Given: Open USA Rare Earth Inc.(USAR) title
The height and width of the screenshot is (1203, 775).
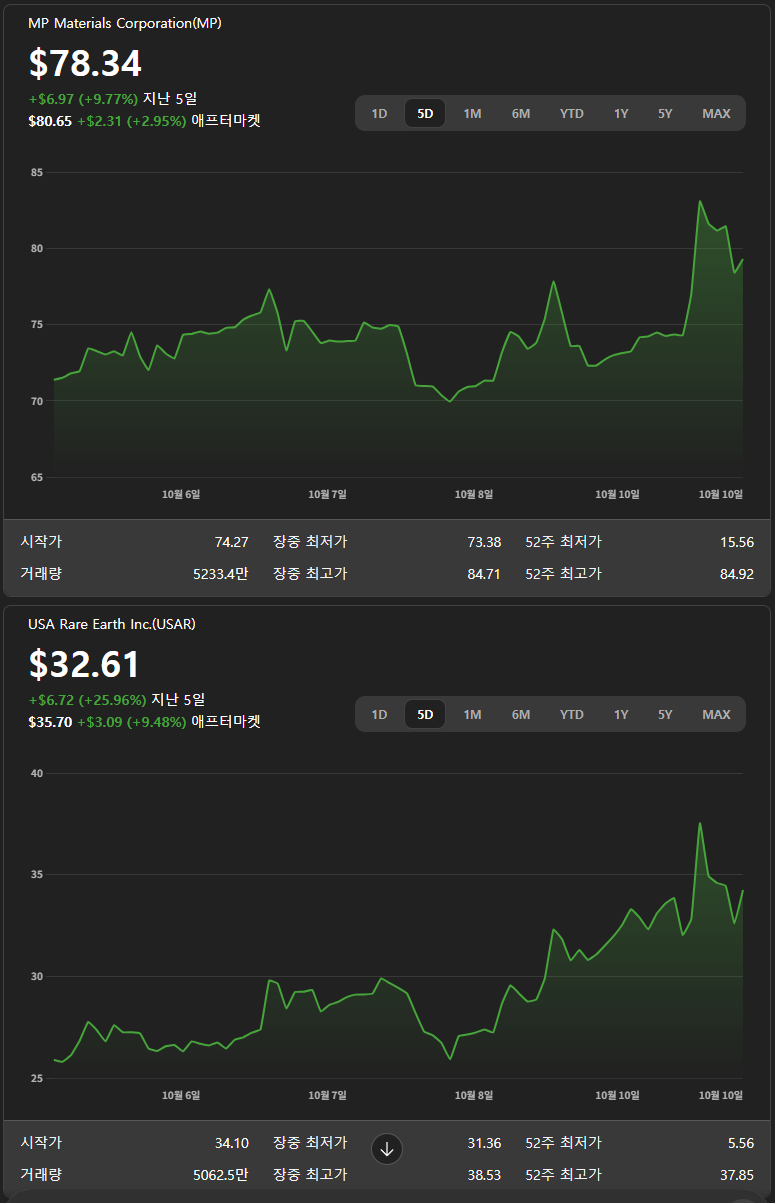Looking at the screenshot, I should click(112, 624).
